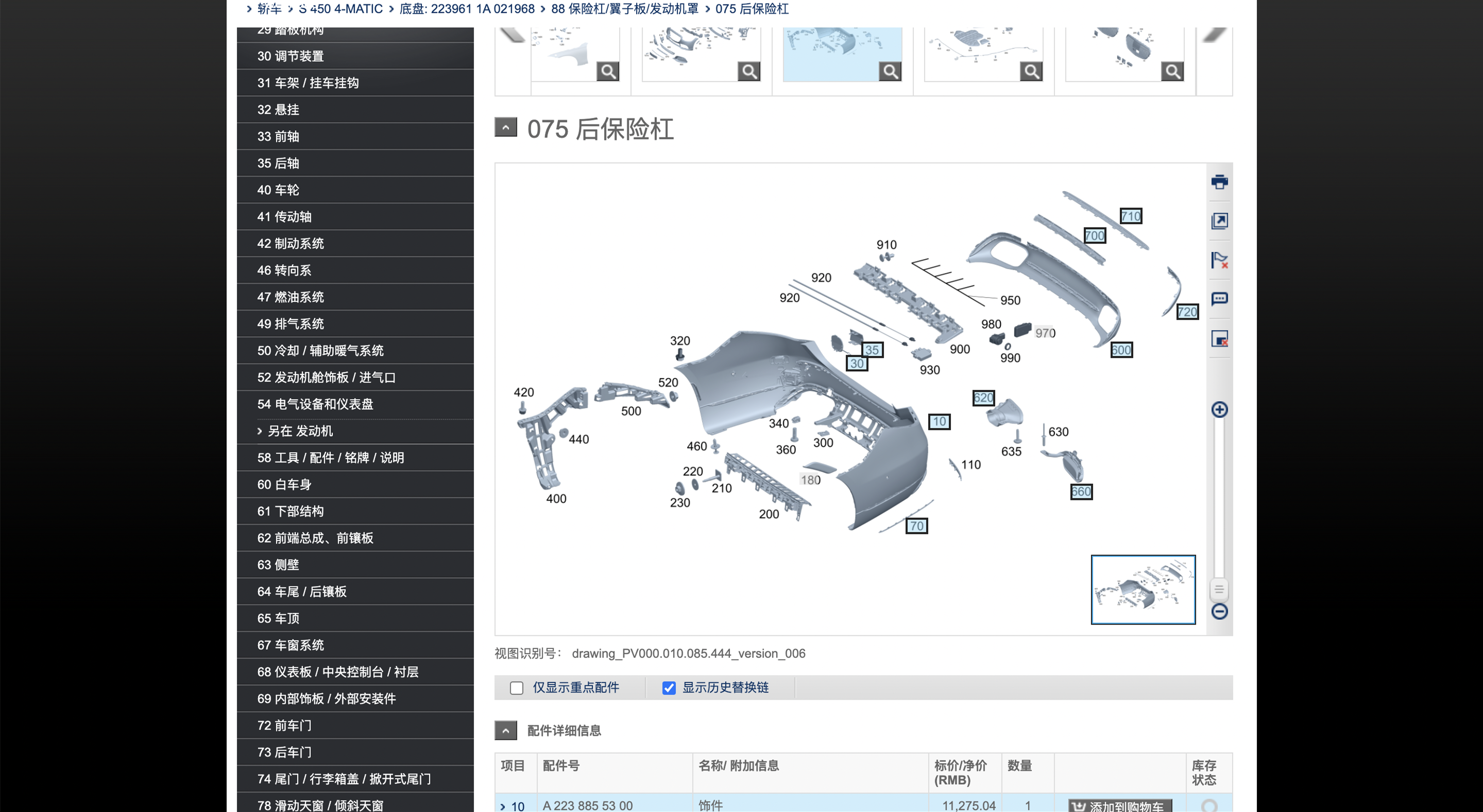The height and width of the screenshot is (812, 1483).
Task: Select callout 30 in drawing
Action: click(x=857, y=363)
